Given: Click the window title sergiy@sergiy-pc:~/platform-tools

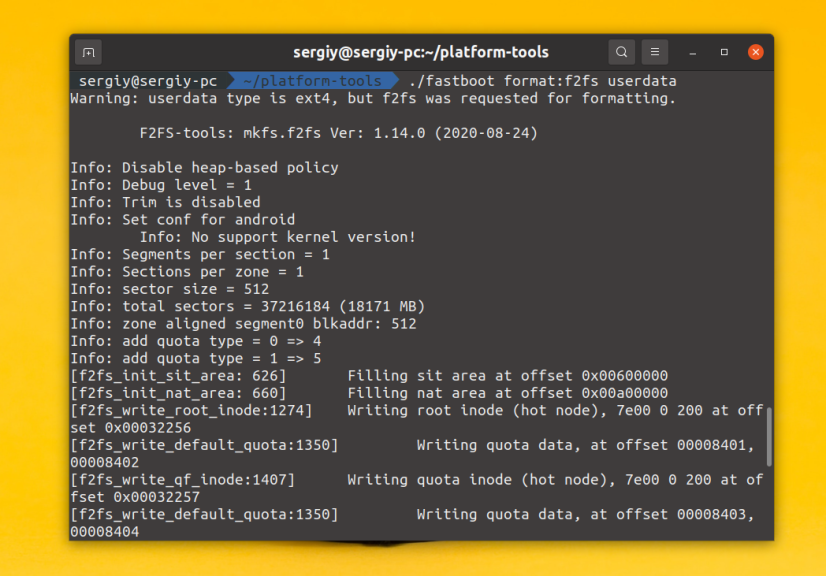Looking at the screenshot, I should pyautogui.click(x=420, y=52).
